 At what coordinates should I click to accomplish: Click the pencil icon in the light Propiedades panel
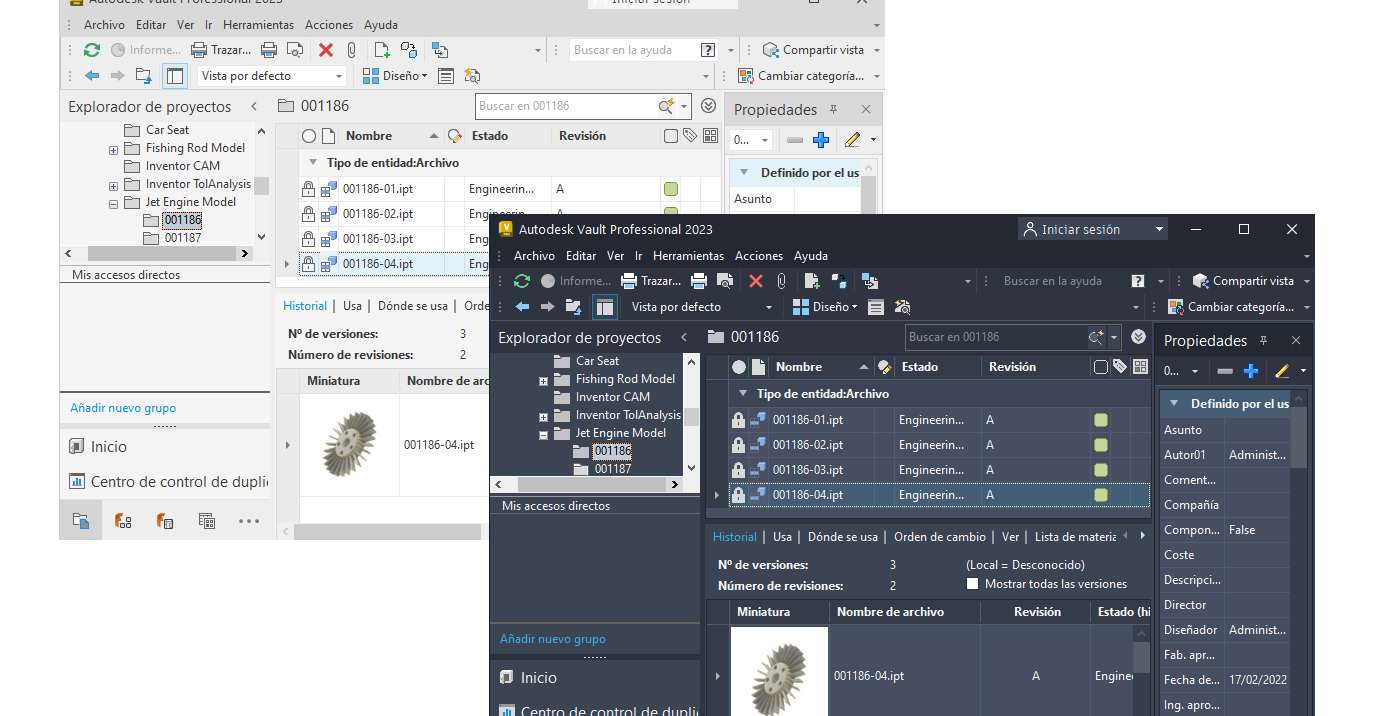[852, 140]
